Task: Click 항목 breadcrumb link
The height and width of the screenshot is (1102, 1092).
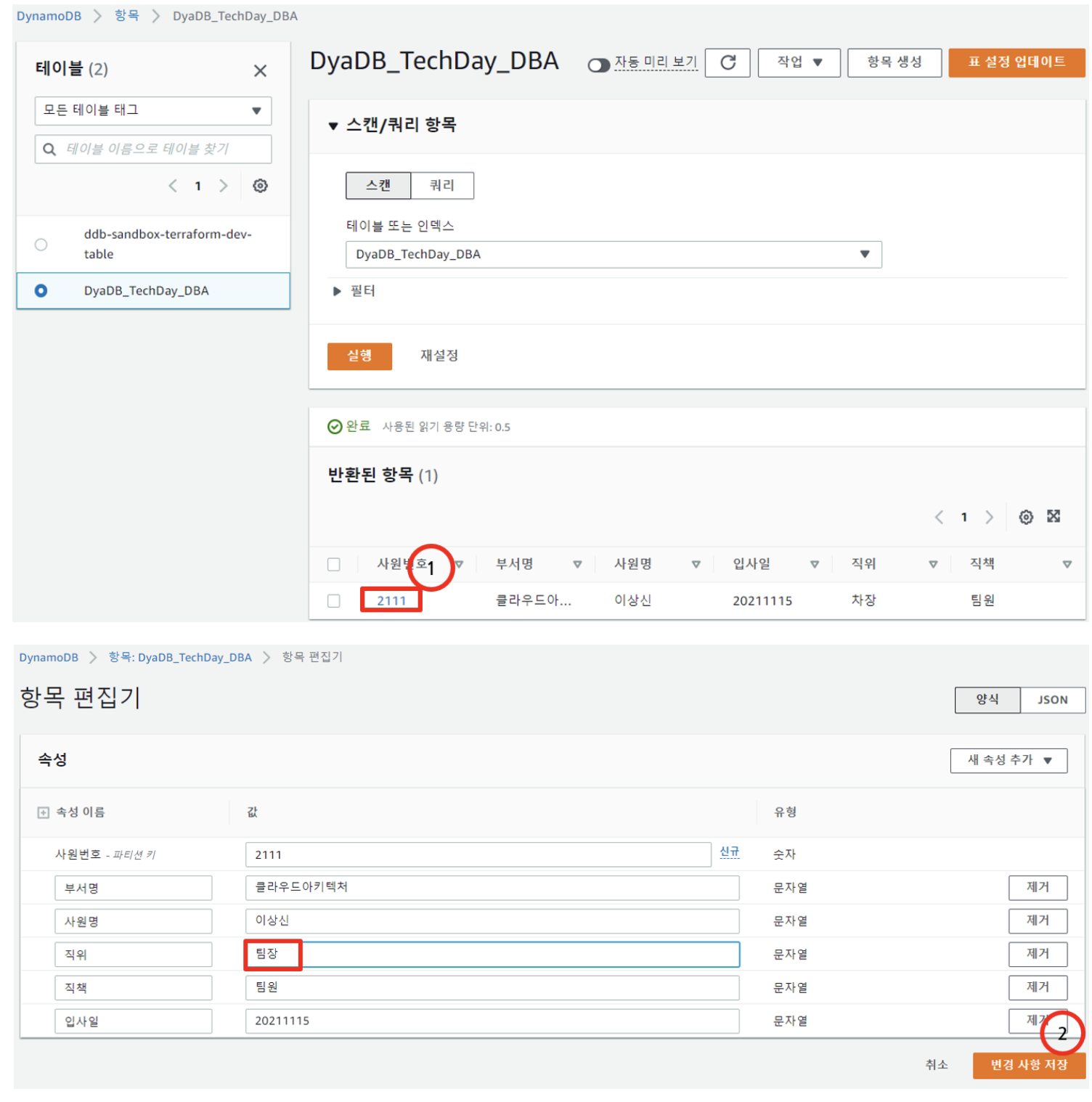Action: (x=127, y=15)
